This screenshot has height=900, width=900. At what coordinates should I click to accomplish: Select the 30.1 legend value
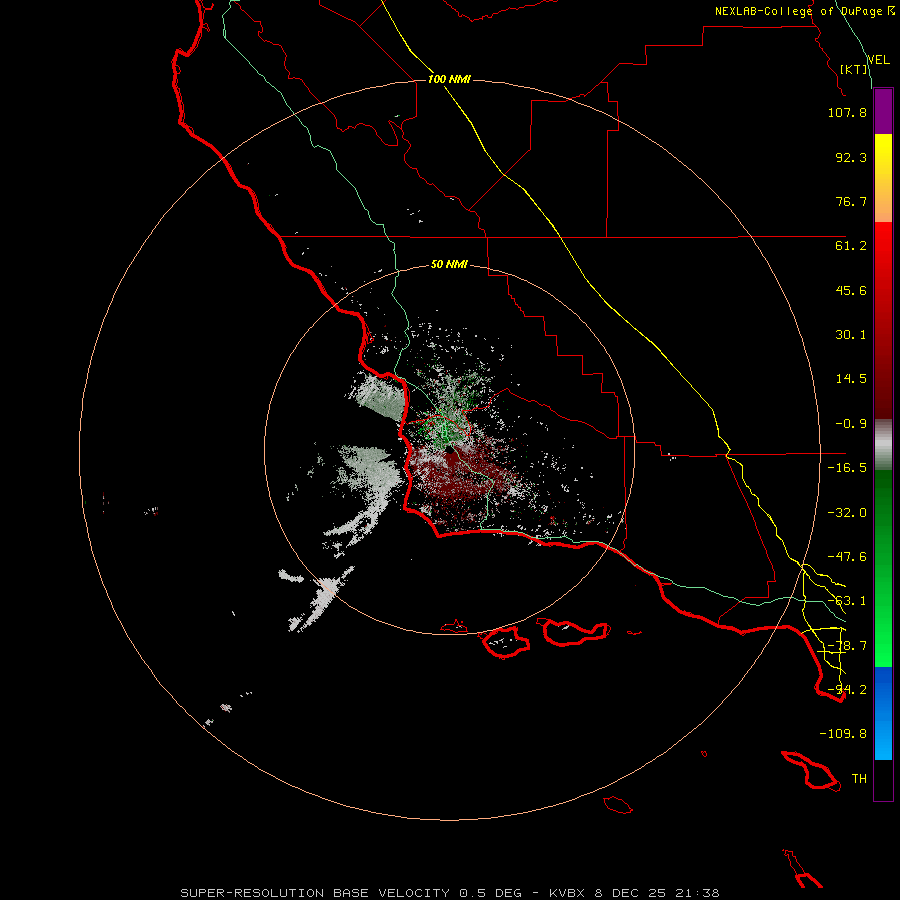[851, 335]
